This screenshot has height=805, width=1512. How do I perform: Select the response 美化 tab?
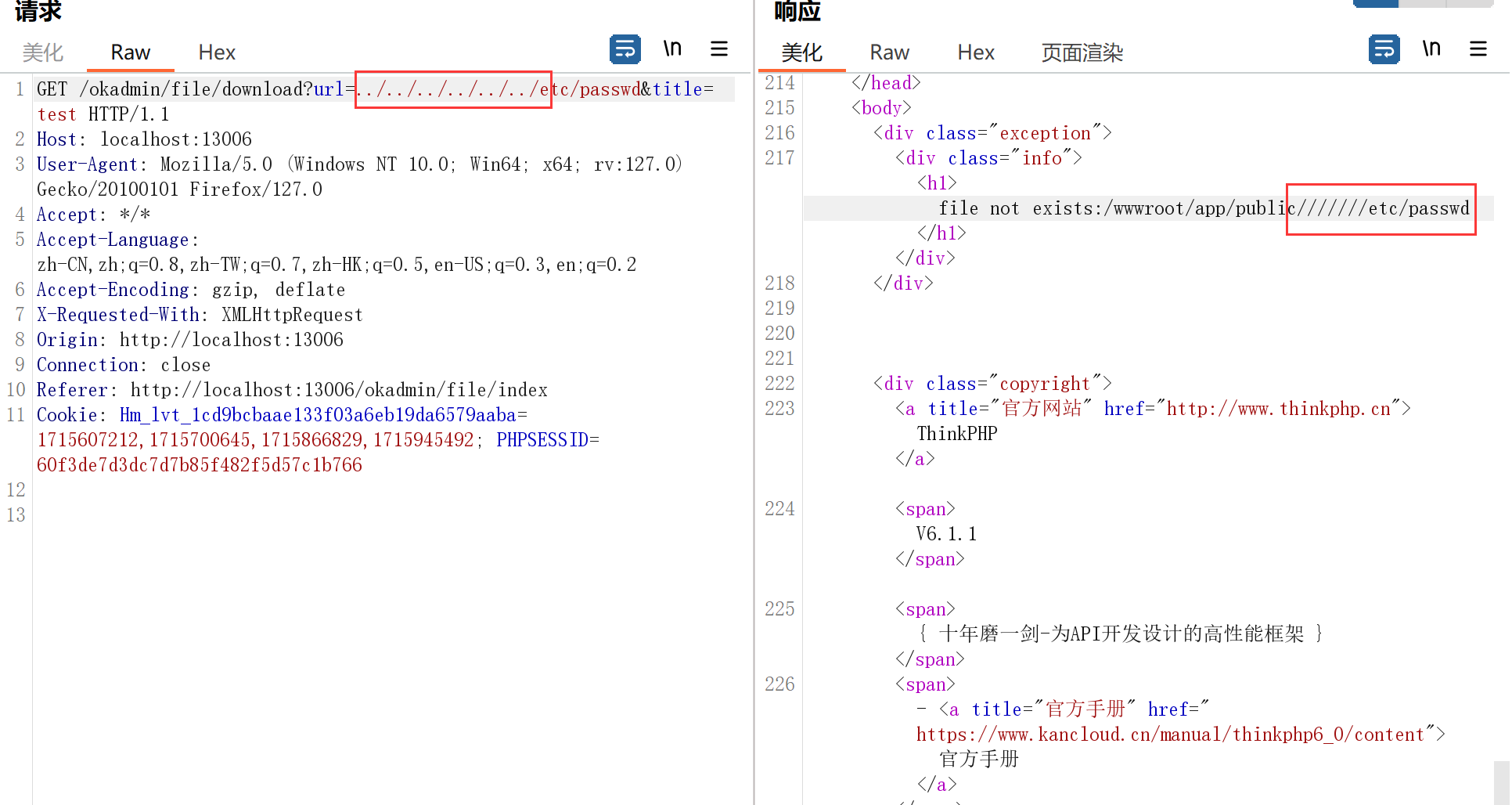coord(802,52)
